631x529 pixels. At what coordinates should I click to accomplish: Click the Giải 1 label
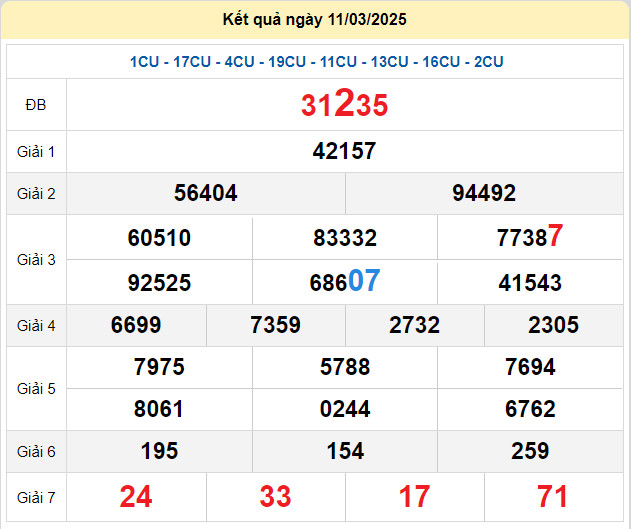[36, 152]
